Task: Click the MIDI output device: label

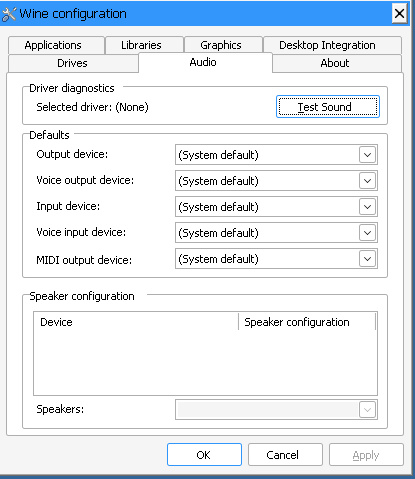Action: coord(84,260)
